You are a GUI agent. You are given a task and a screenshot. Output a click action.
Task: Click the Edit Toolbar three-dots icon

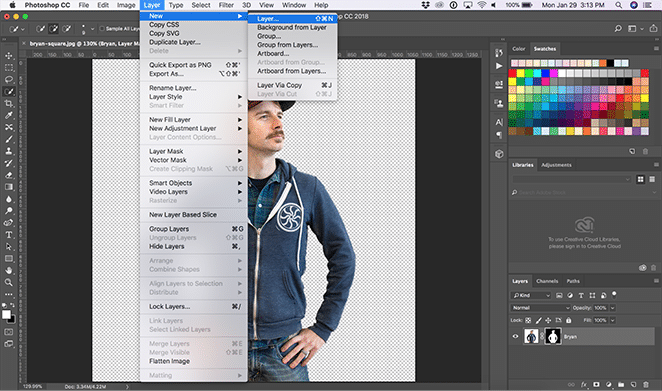[x=8, y=294]
